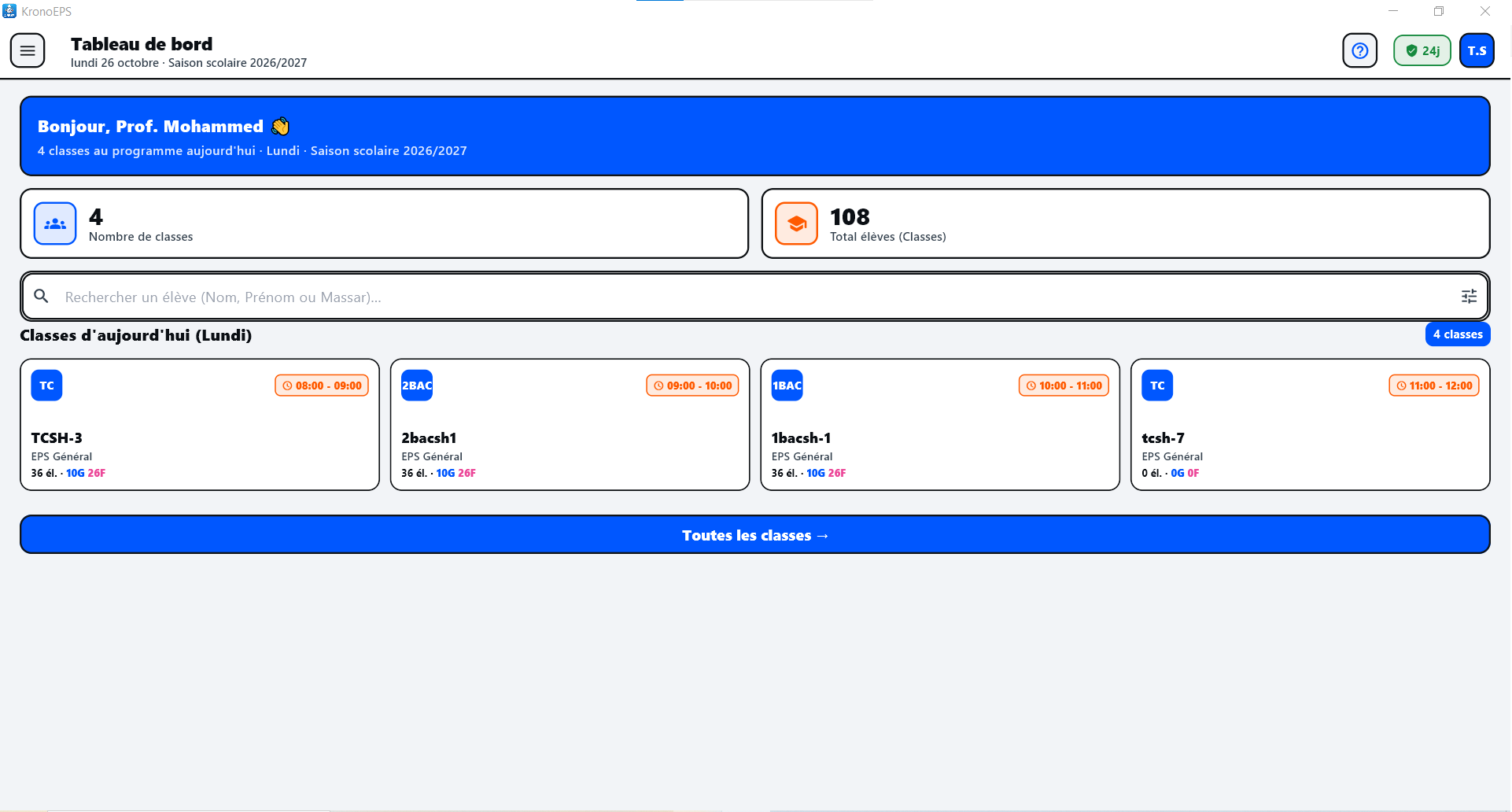The image size is (1512, 812).
Task: Click the waving hand emoji in greeting
Action: [x=281, y=127]
